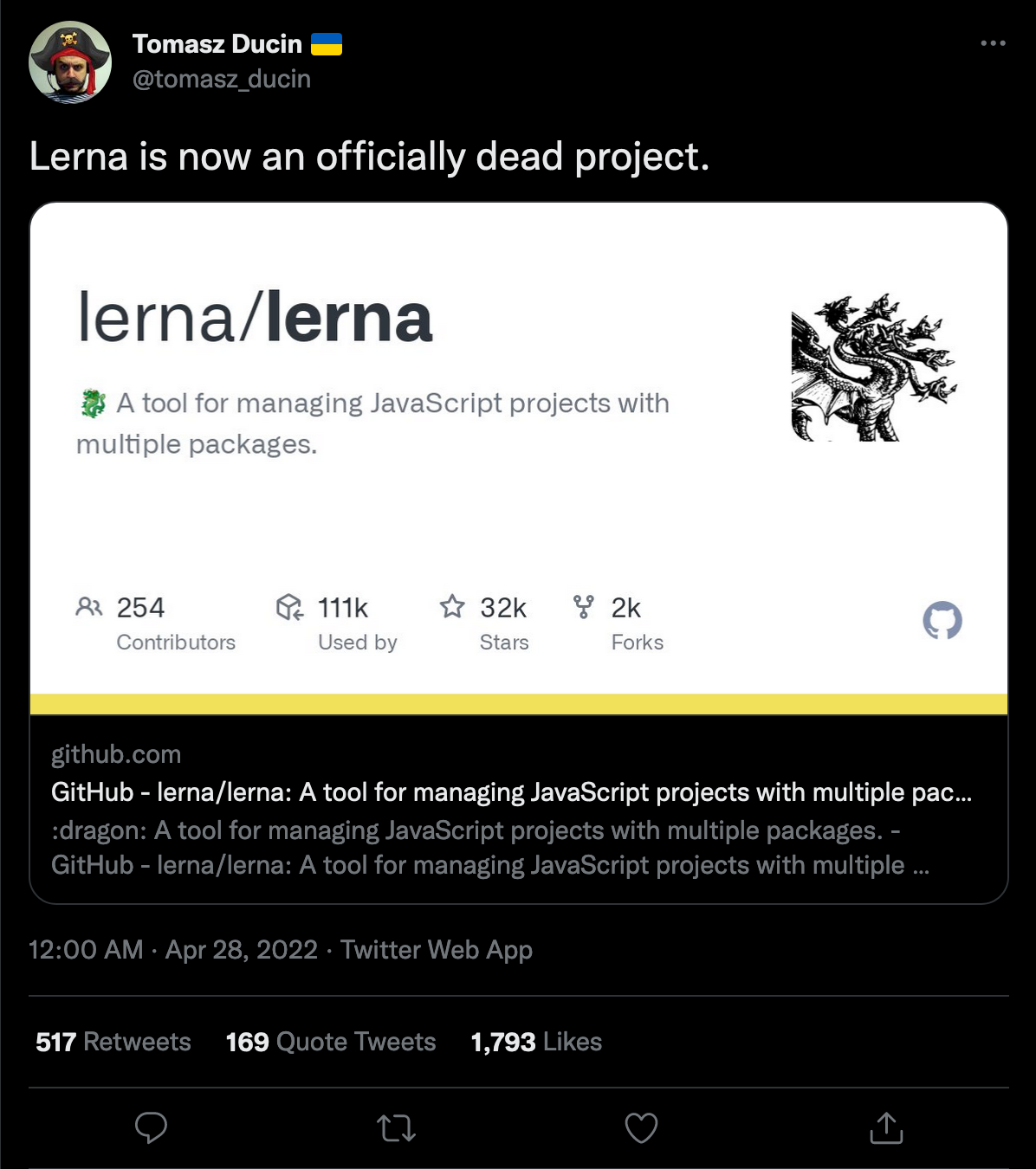Retweet using the arrows icon
The image size is (1036, 1169).
point(397,1128)
